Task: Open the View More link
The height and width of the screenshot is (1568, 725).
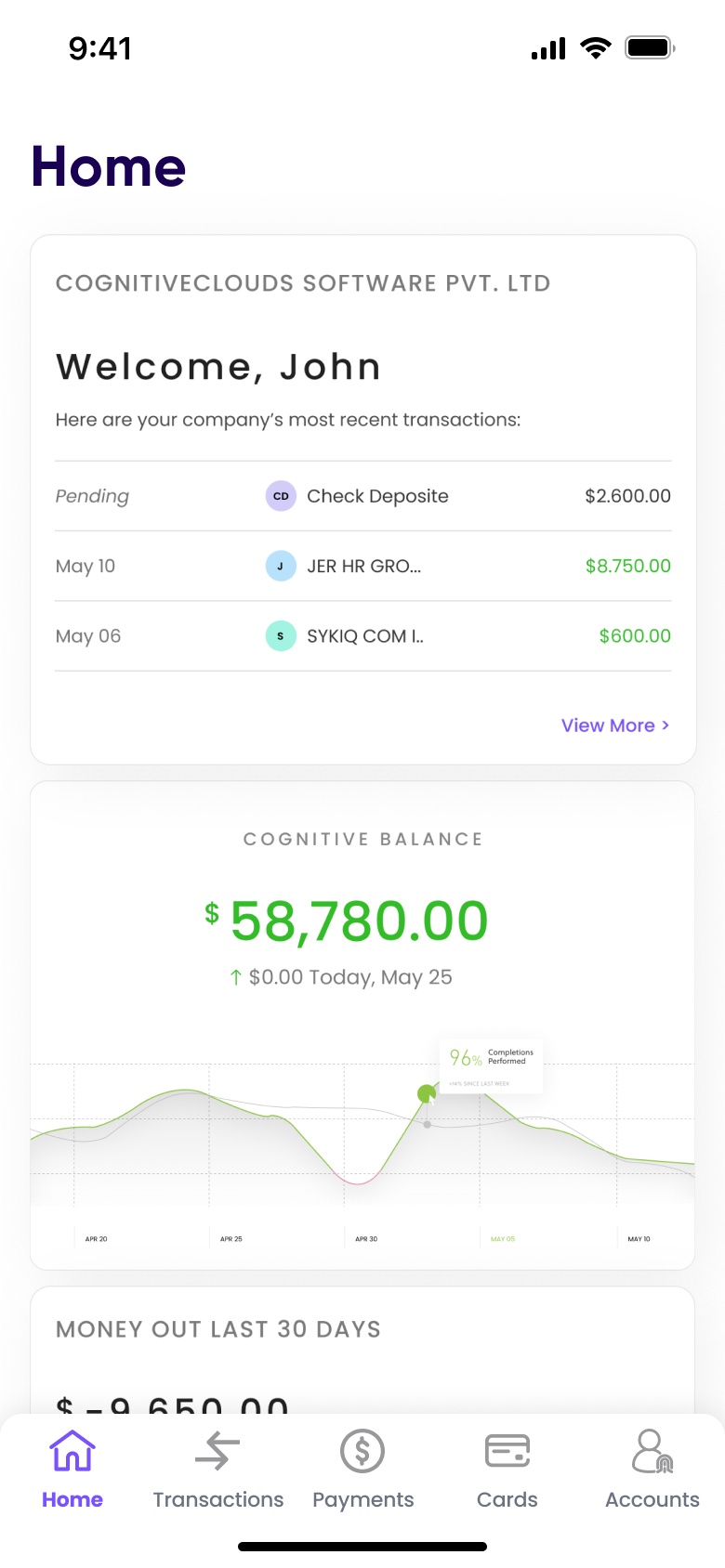Action: 608,725
